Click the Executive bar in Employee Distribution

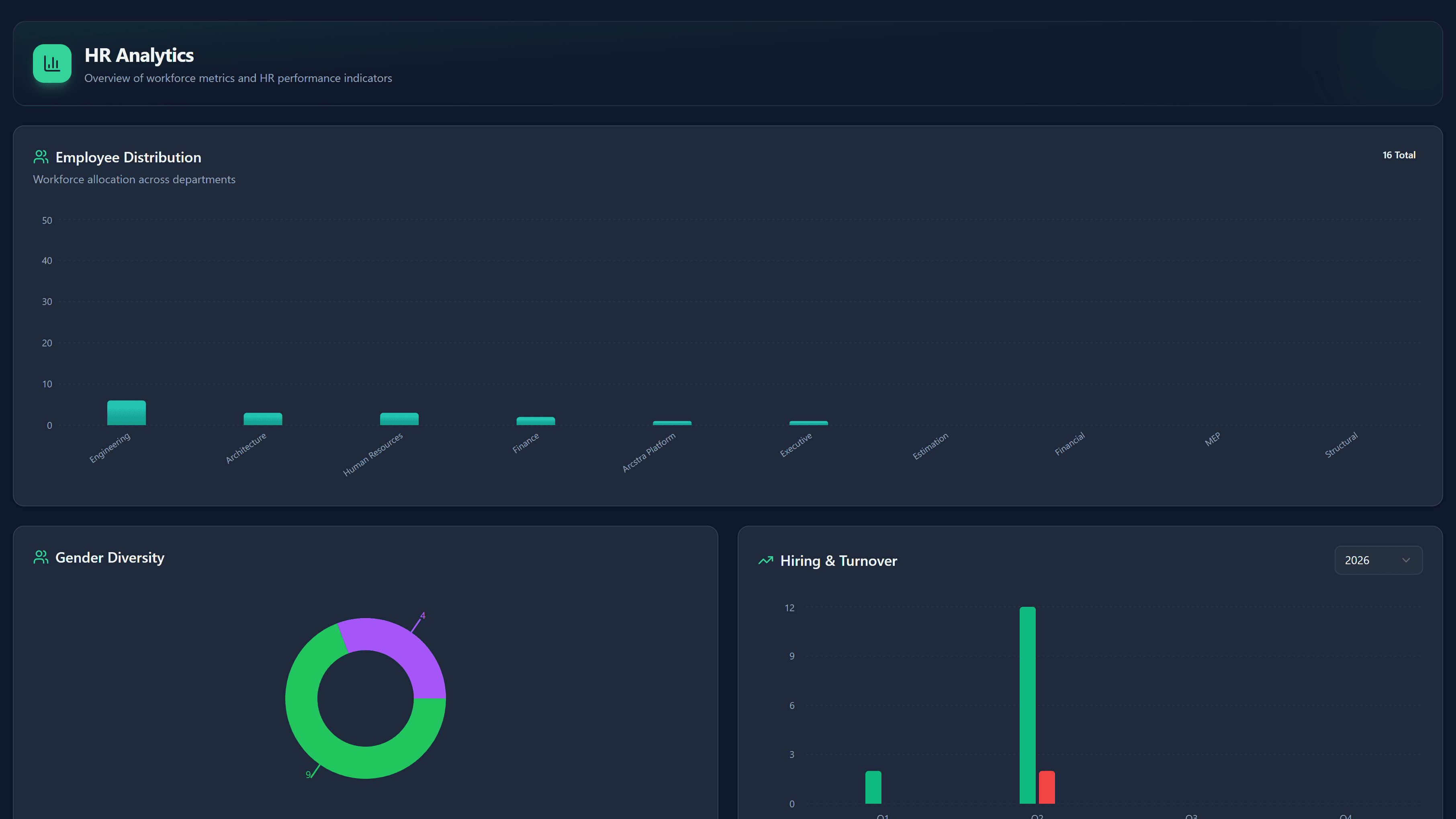point(808,423)
